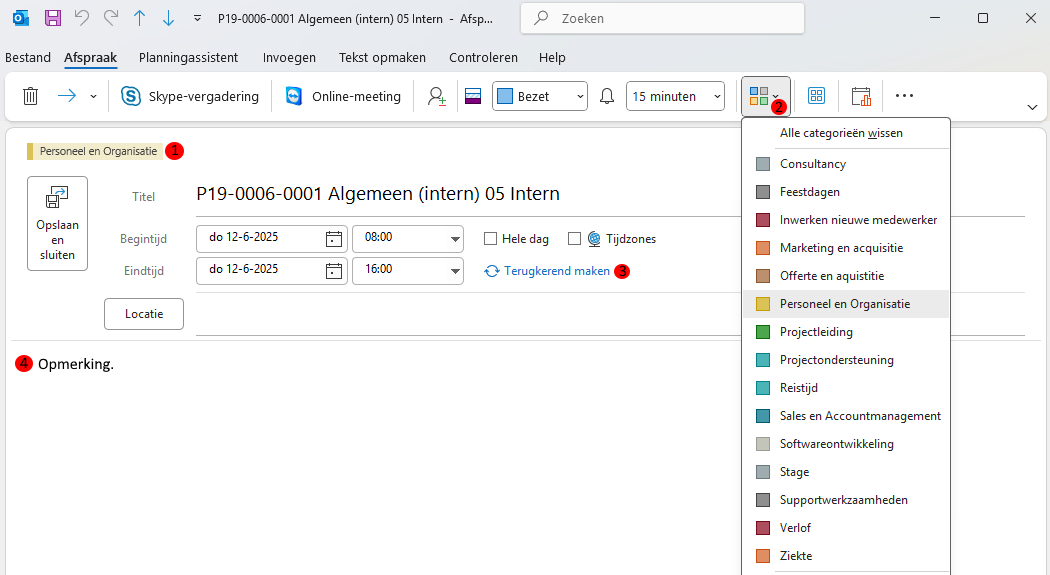Start a Skype-vergadering
The height and width of the screenshot is (575, 1050).
tap(190, 96)
